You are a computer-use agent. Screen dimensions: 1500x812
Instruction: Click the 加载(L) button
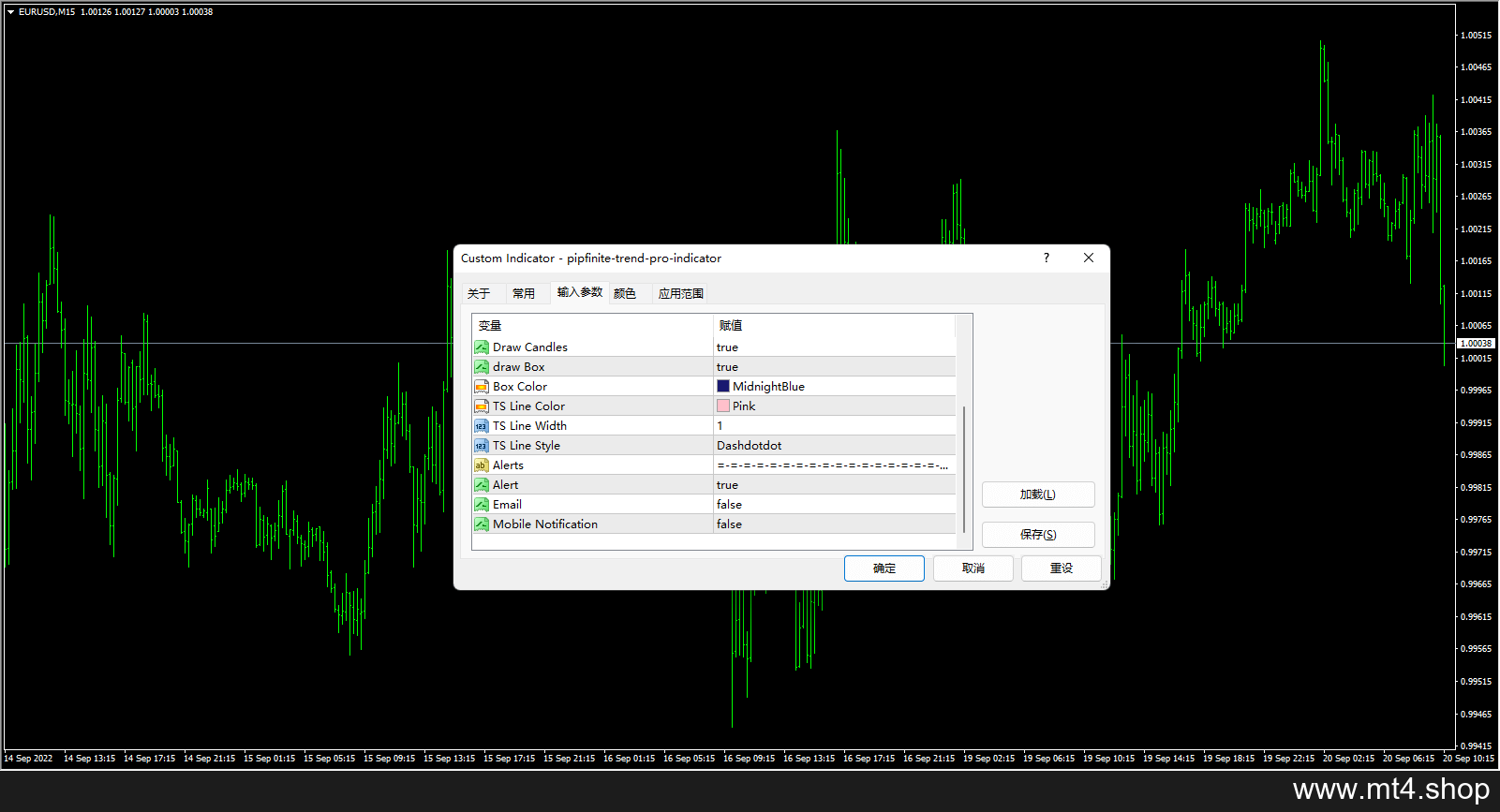click(x=1038, y=495)
